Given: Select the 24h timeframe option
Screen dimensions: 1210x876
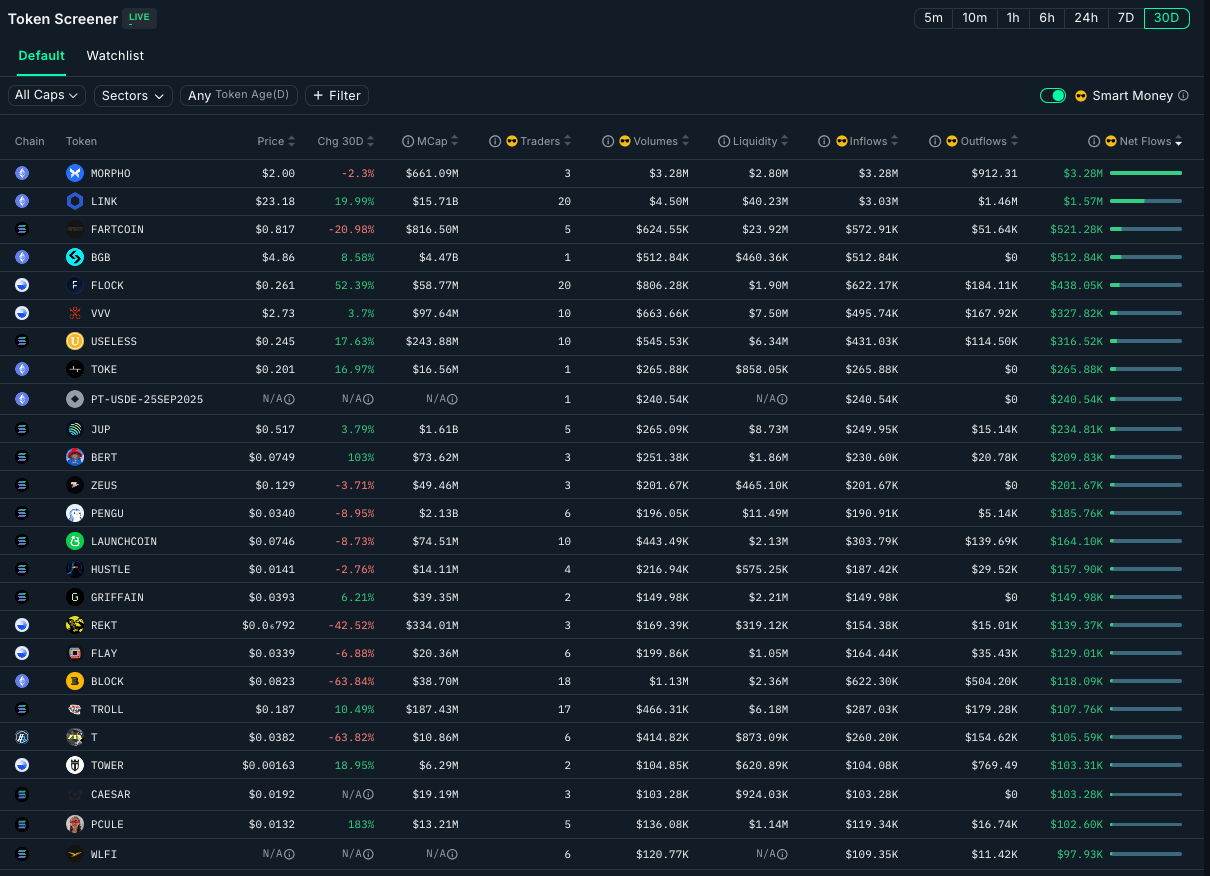Looking at the screenshot, I should (x=1086, y=18).
